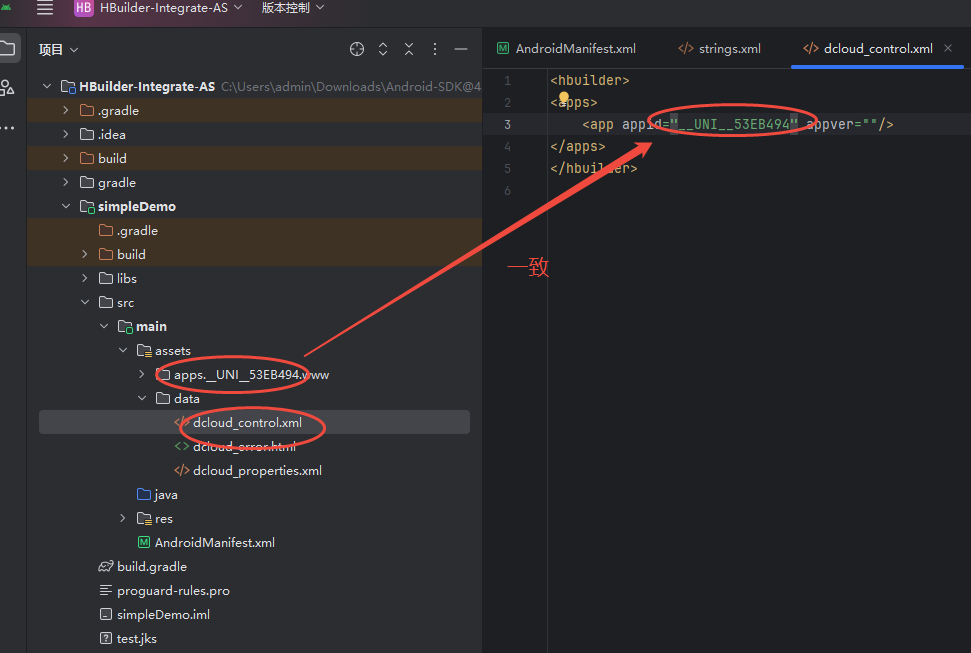The image size is (971, 653).
Task: Collapse the main folder
Action: pos(104,326)
